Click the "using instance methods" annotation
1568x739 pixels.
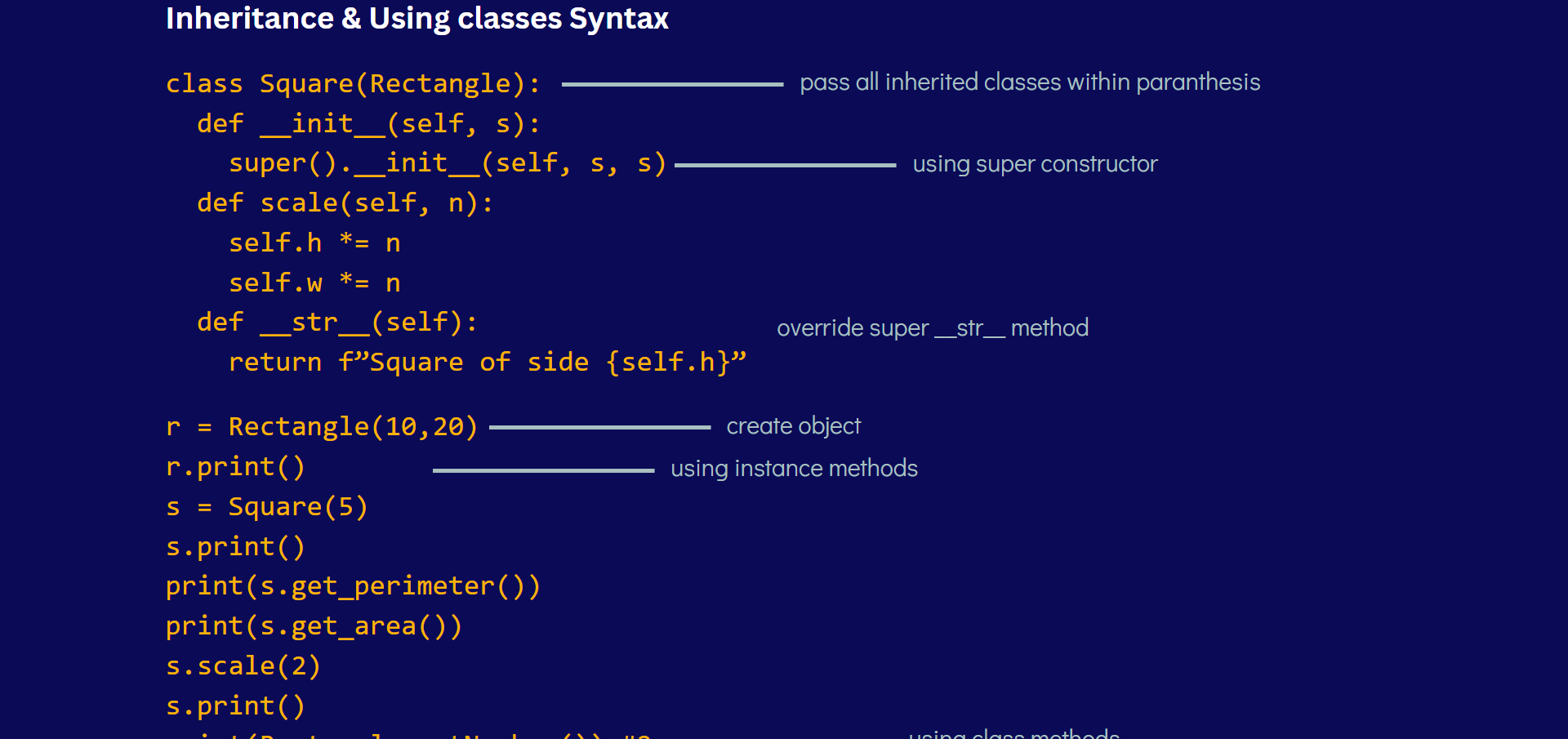point(794,469)
